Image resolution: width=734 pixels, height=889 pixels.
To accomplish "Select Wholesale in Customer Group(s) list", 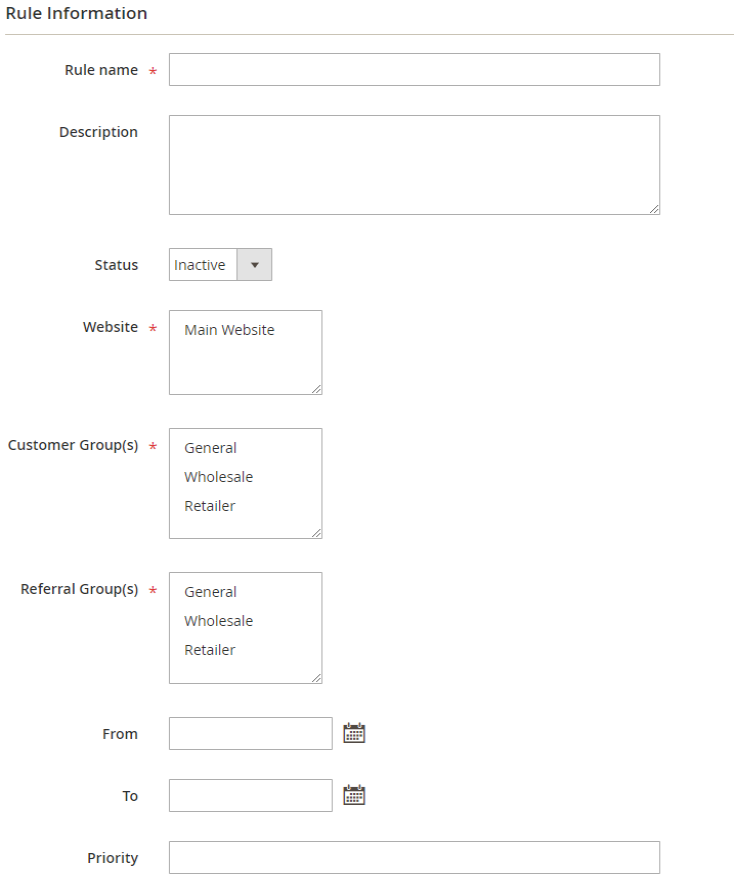I will pos(219,477).
